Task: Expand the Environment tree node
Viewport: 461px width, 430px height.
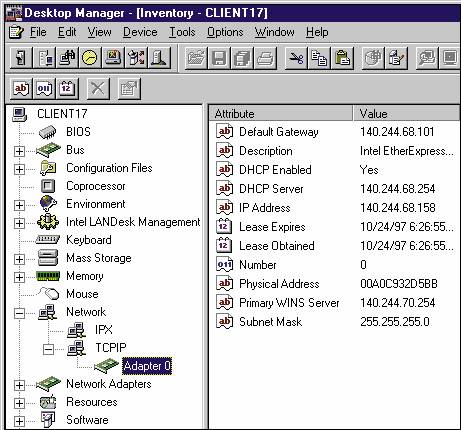Action: (19, 205)
